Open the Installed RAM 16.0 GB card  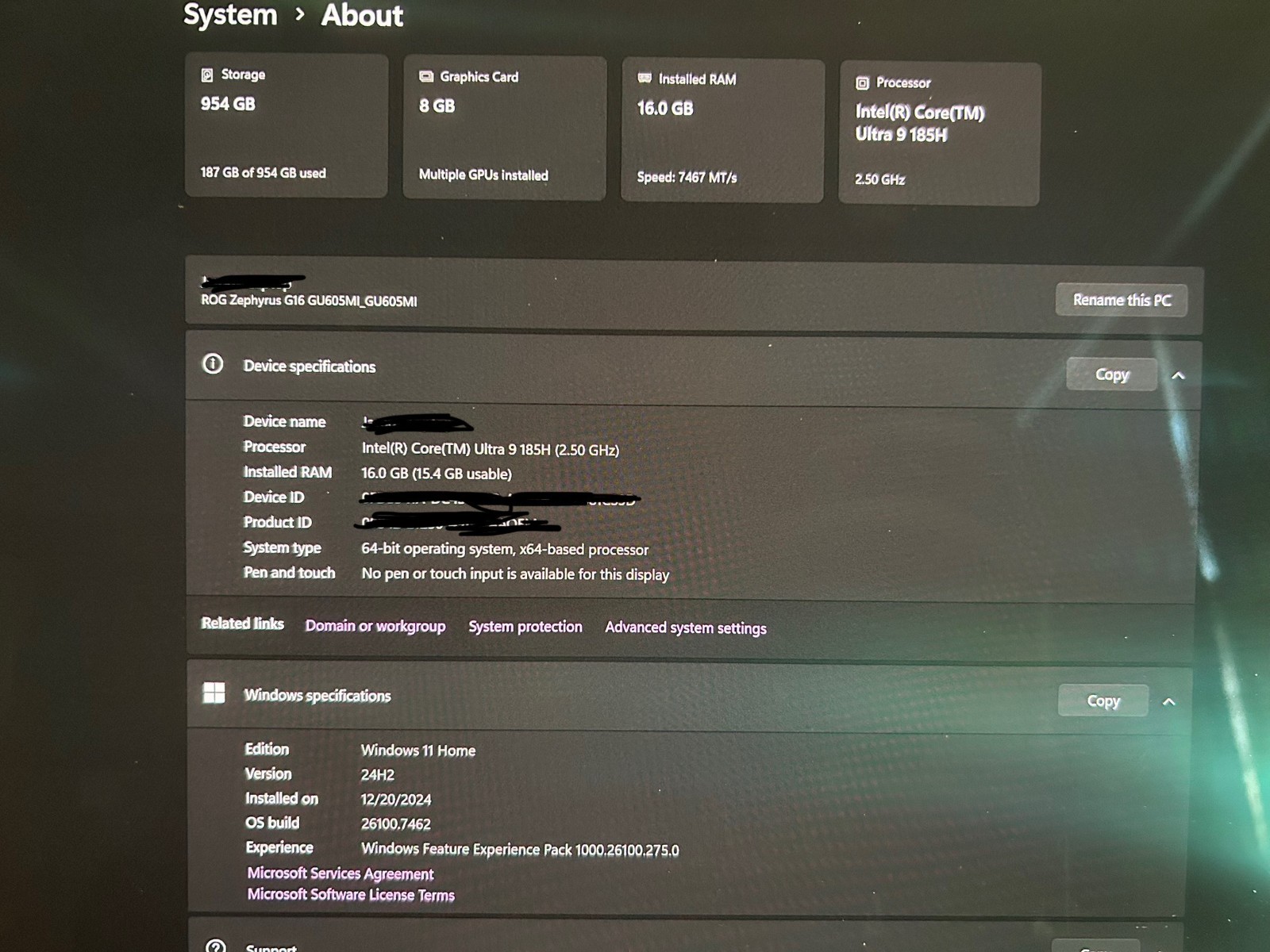722,130
